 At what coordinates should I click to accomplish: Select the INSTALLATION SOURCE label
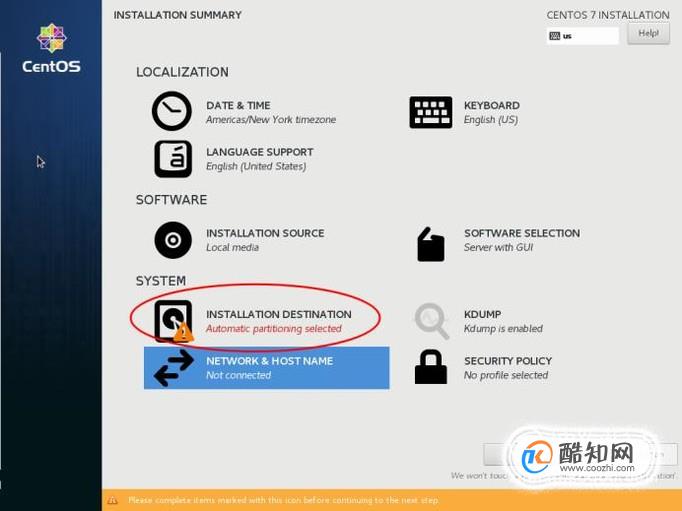265,233
